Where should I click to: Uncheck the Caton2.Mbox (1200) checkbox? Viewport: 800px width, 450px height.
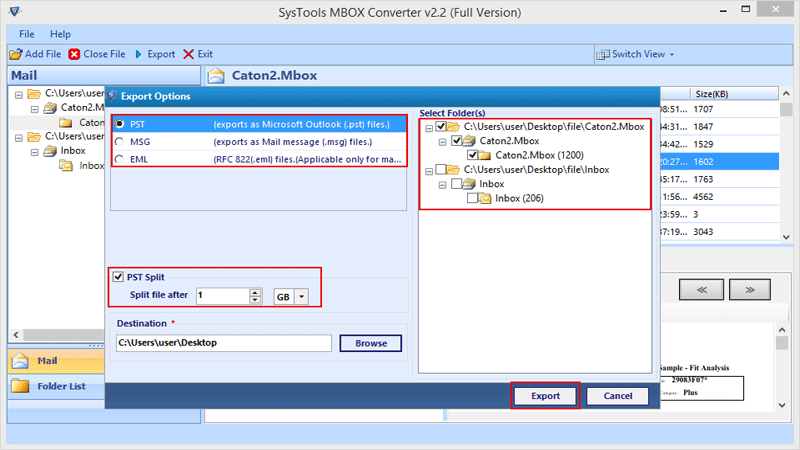tap(472, 155)
